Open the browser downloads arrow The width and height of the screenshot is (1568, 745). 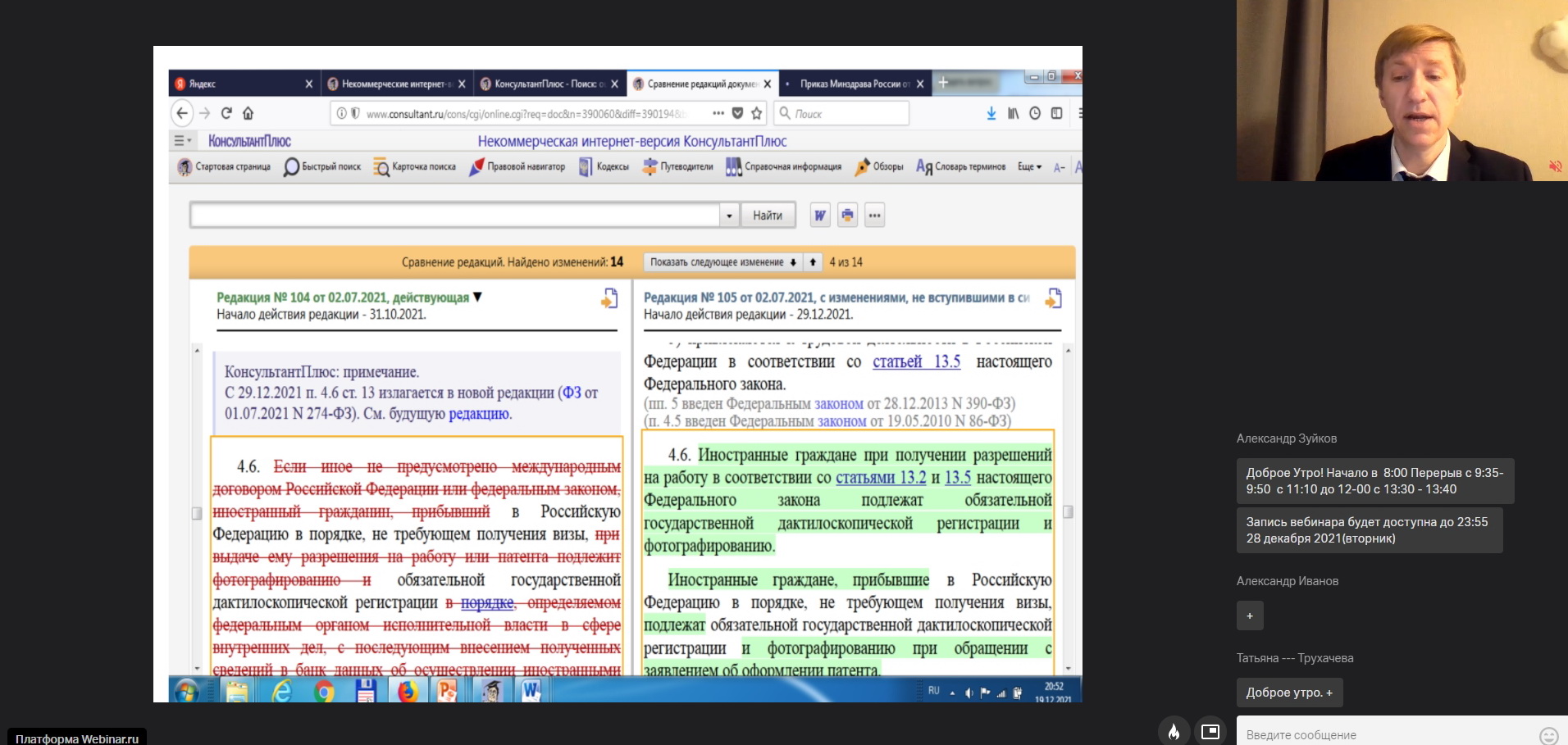pyautogui.click(x=991, y=113)
